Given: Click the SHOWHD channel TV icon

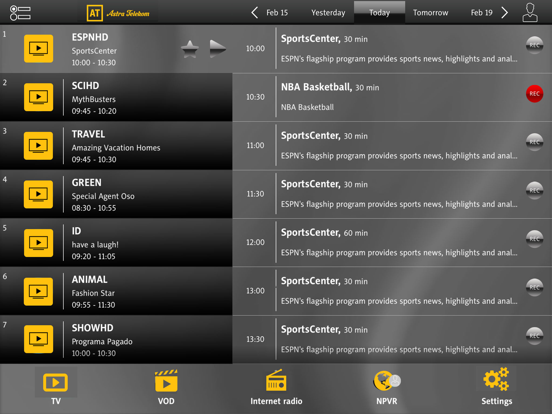Looking at the screenshot, I should tap(38, 339).
